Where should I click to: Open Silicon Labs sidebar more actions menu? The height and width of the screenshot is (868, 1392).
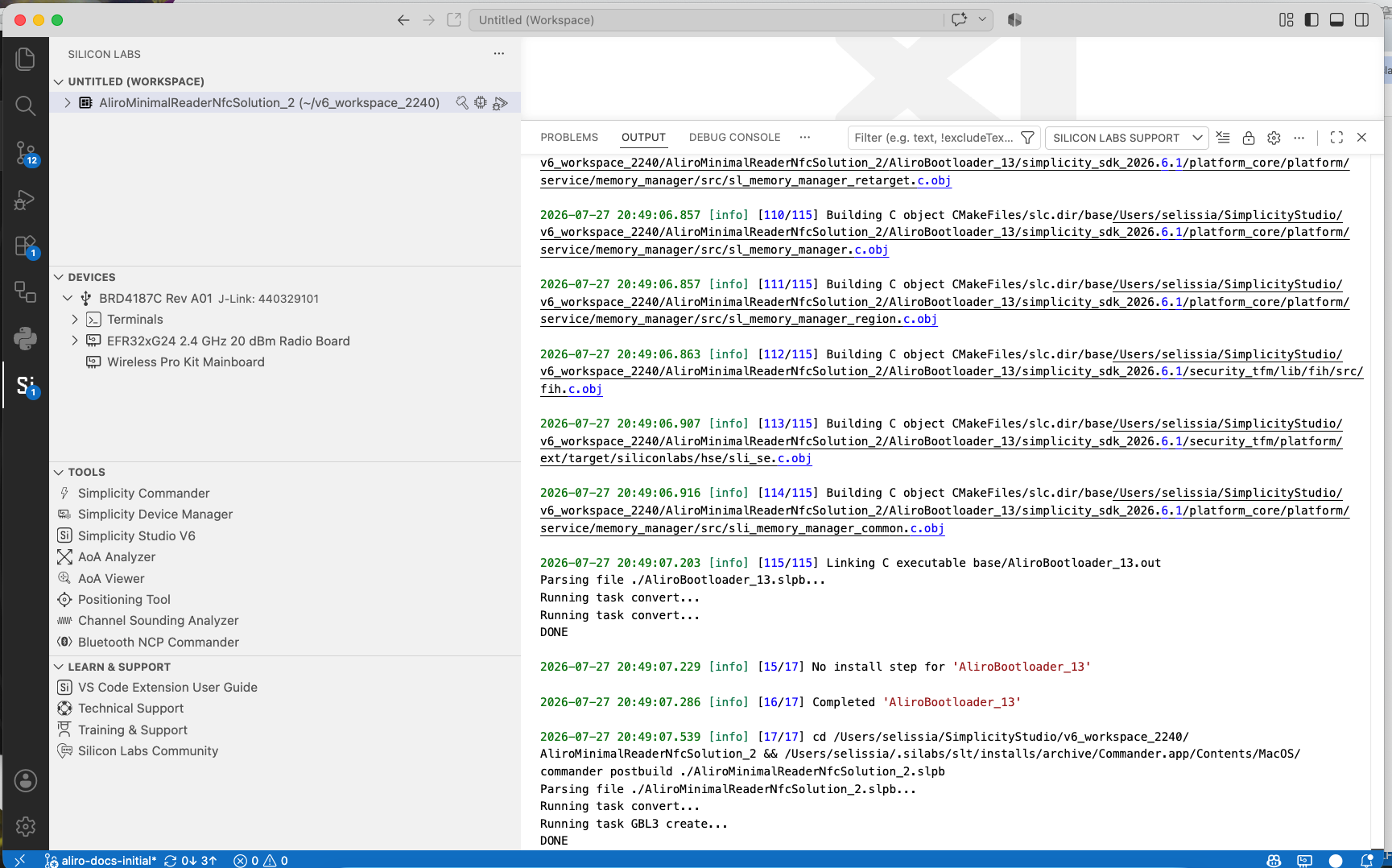pos(499,54)
